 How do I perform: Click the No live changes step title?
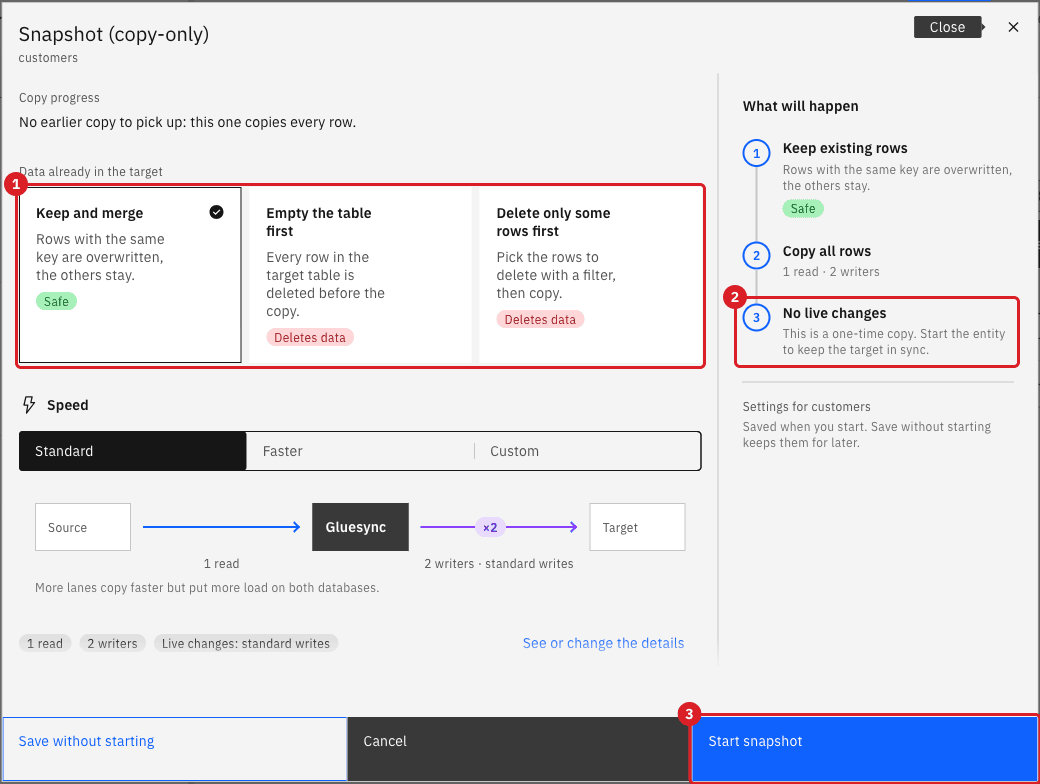click(x=834, y=314)
